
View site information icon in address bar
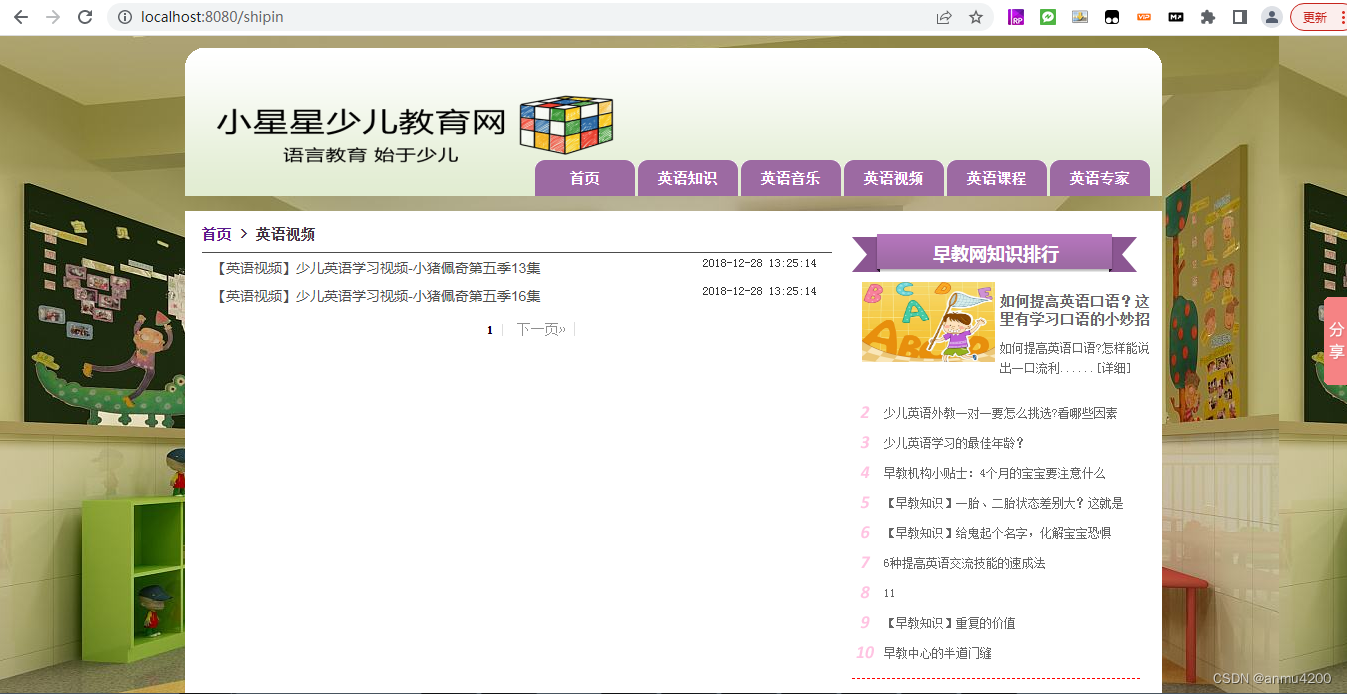tap(125, 17)
